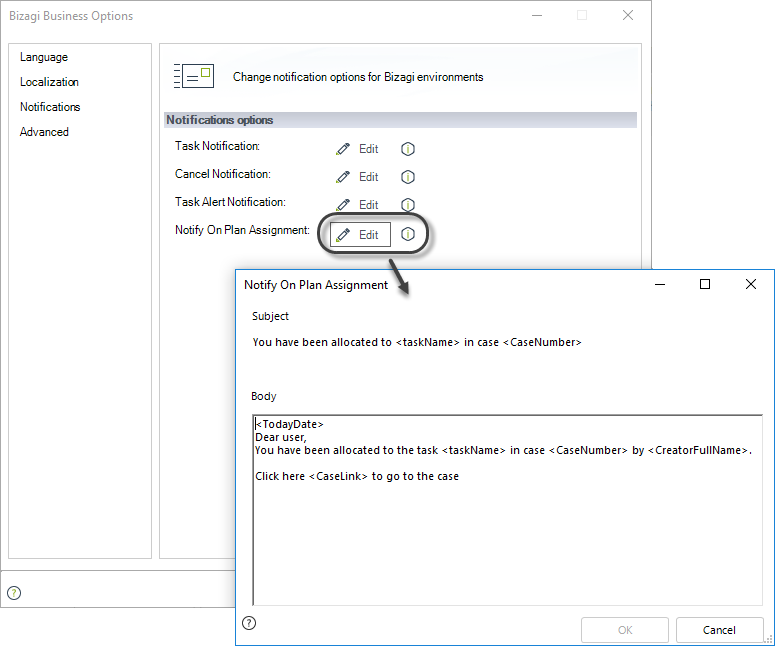Viewport: 775px width, 646px height.
Task: Click the 'Dear user,' line in the body
Action: point(281,437)
